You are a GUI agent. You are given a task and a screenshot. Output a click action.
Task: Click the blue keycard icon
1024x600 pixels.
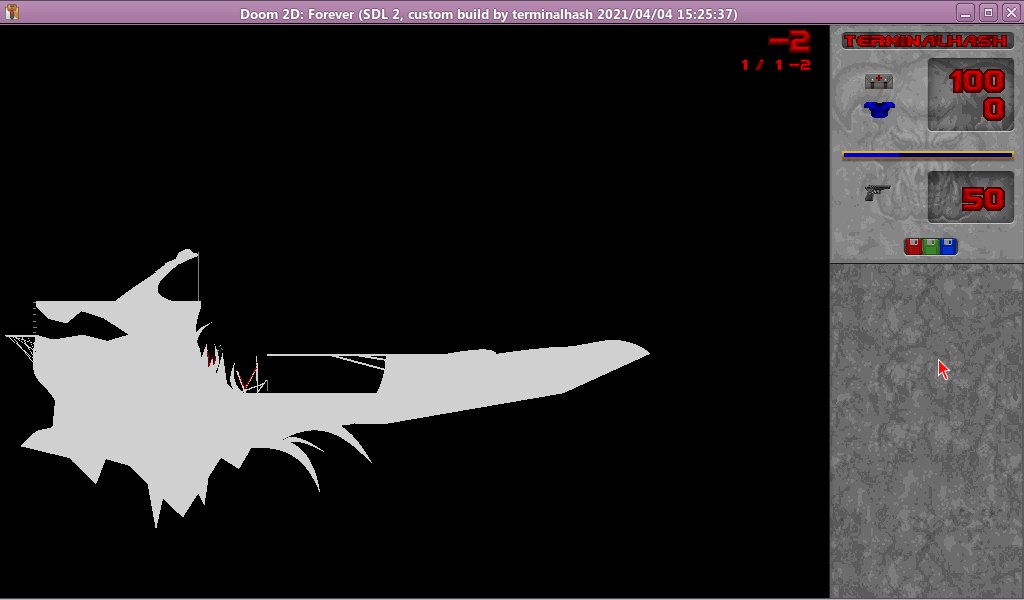(948, 246)
